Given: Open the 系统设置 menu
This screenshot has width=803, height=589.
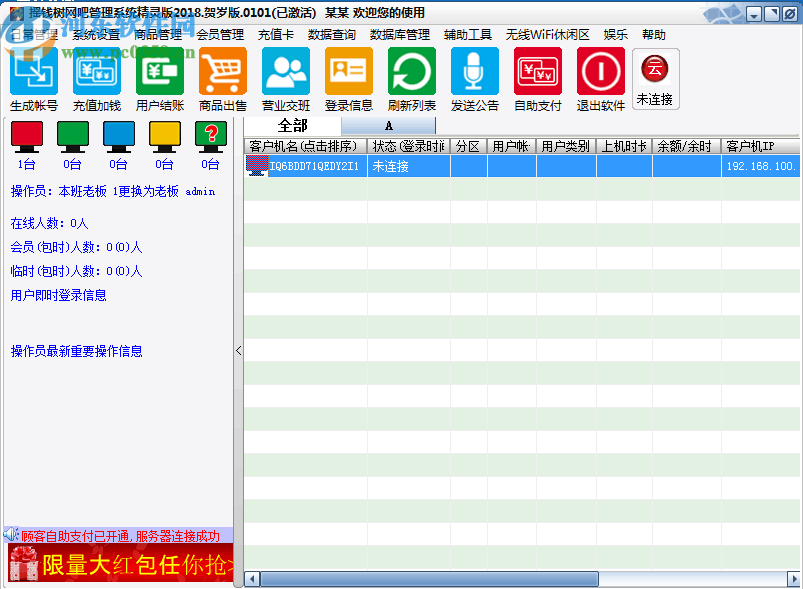Looking at the screenshot, I should (x=96, y=35).
